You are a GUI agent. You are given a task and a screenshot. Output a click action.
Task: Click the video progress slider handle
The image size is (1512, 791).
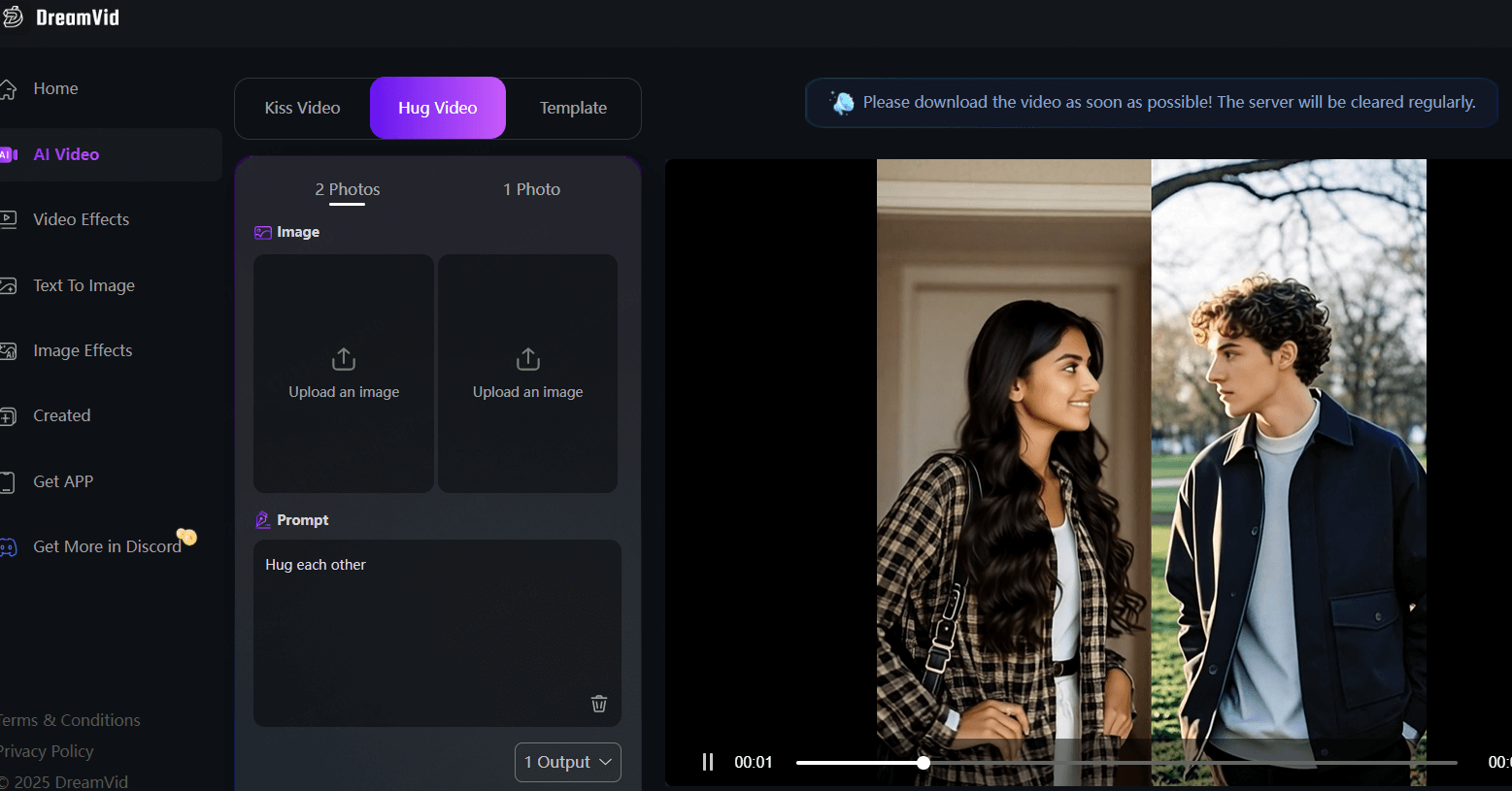pos(924,763)
